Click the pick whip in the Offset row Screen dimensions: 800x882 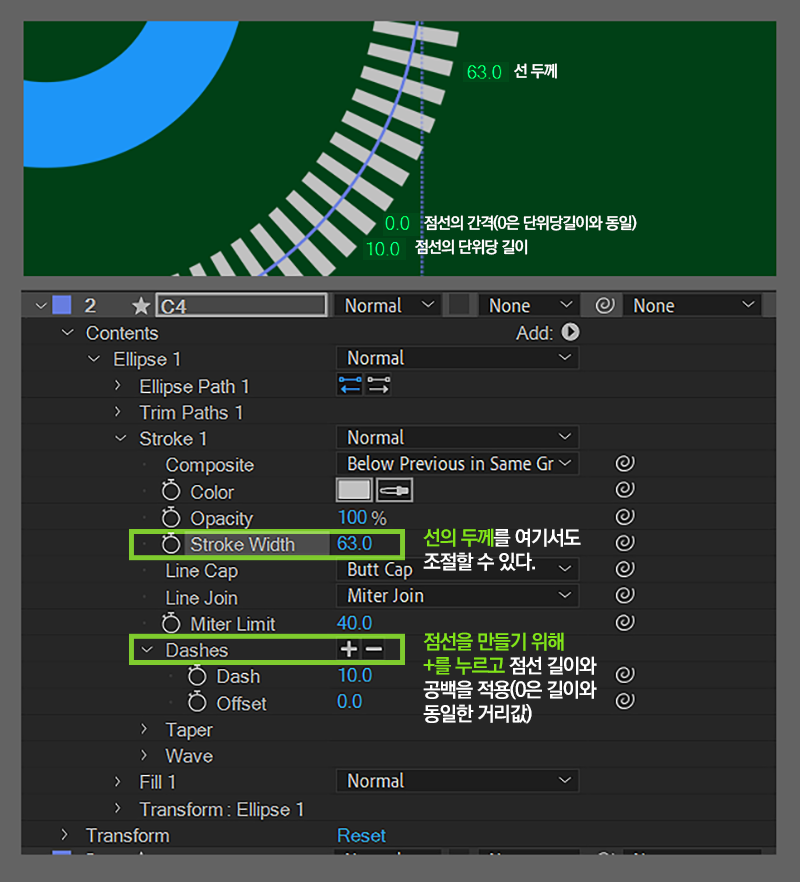tap(624, 701)
